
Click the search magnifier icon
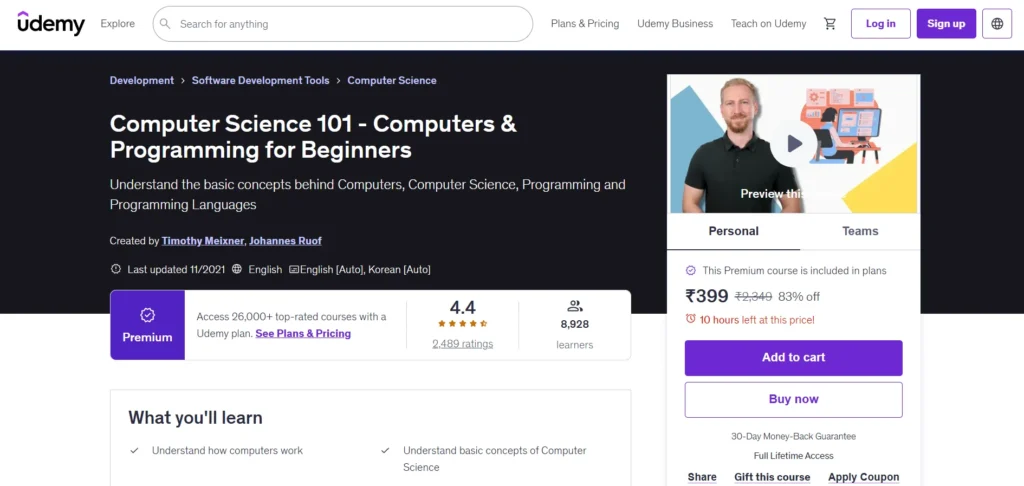(x=166, y=24)
